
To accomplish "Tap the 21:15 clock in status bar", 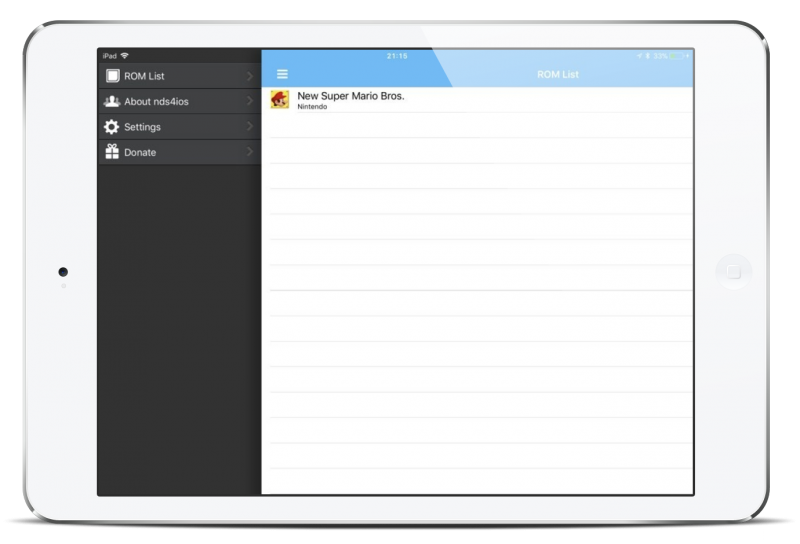I will (x=397, y=56).
